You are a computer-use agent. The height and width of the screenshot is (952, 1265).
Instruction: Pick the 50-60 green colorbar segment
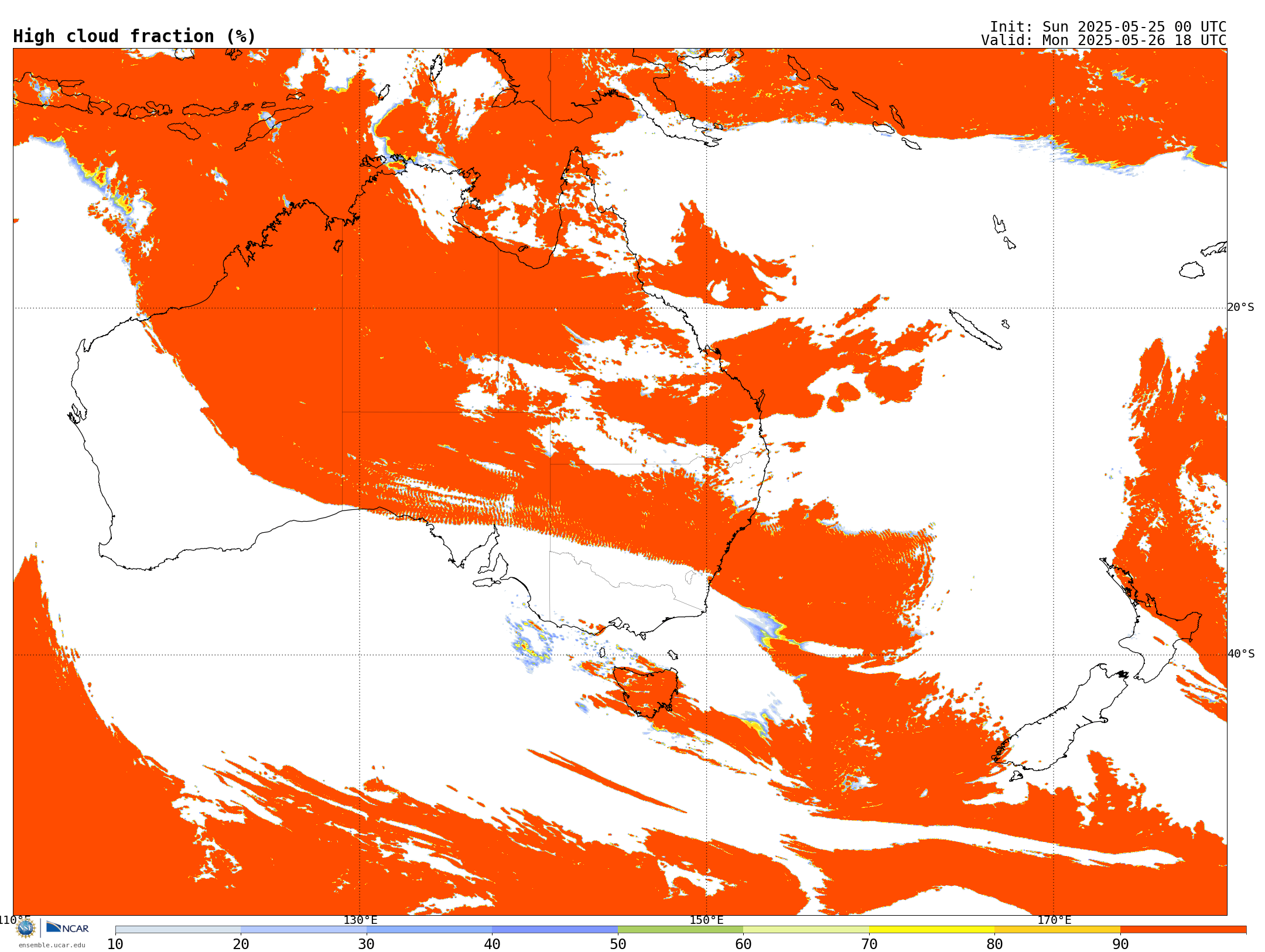(681, 929)
